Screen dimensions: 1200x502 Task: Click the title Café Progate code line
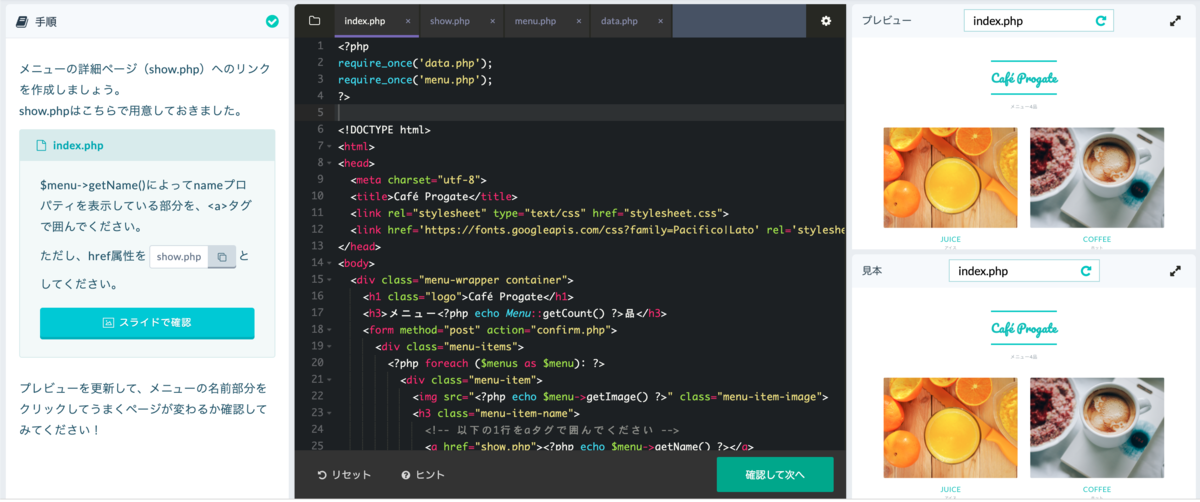point(434,196)
